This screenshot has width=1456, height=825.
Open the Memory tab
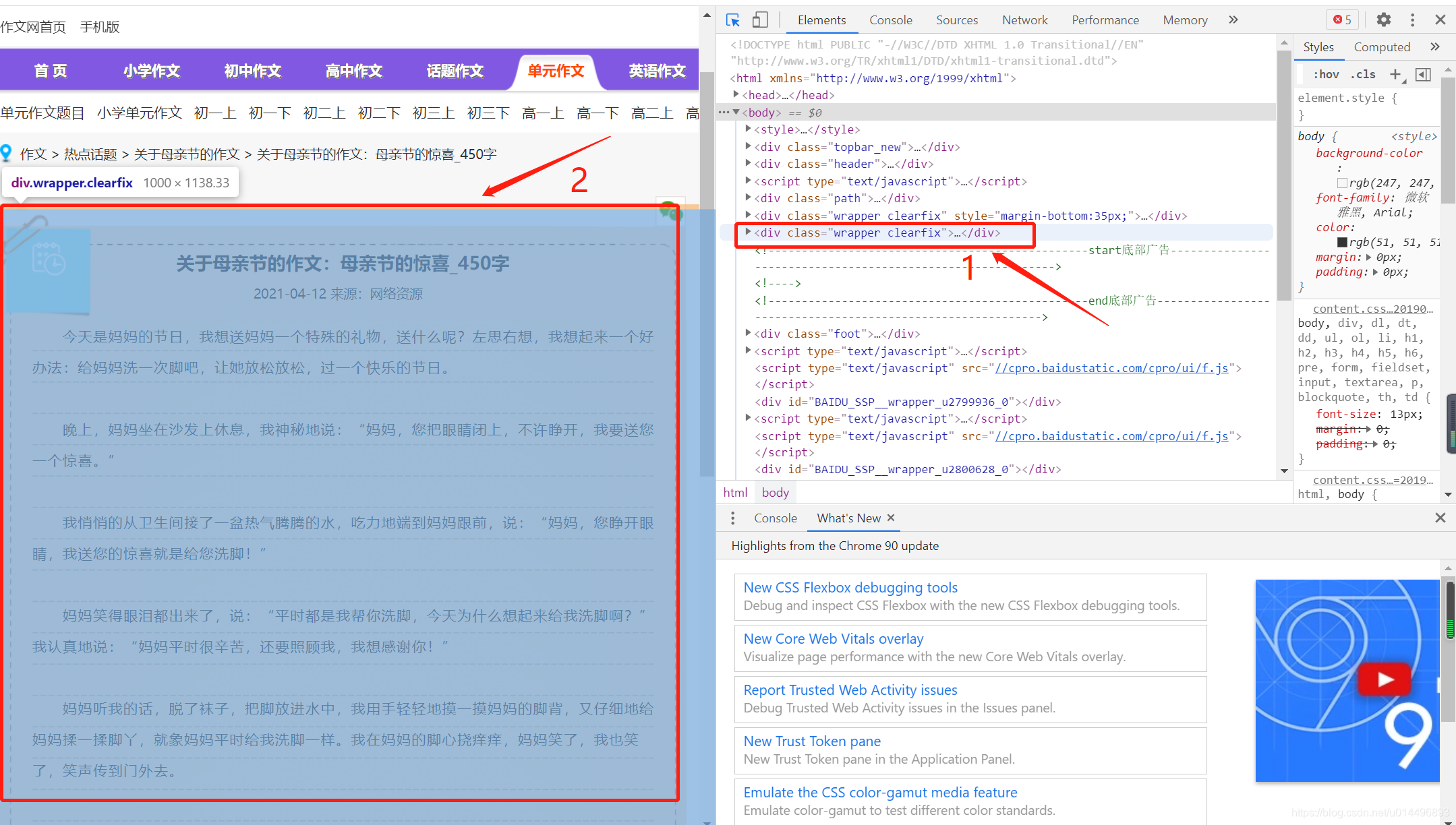coord(1185,20)
